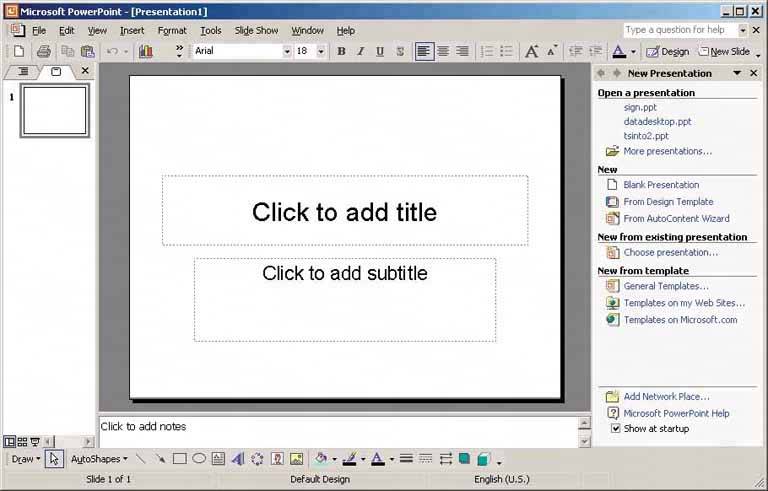
Task: Increase font size with the large A
Action: (531, 51)
